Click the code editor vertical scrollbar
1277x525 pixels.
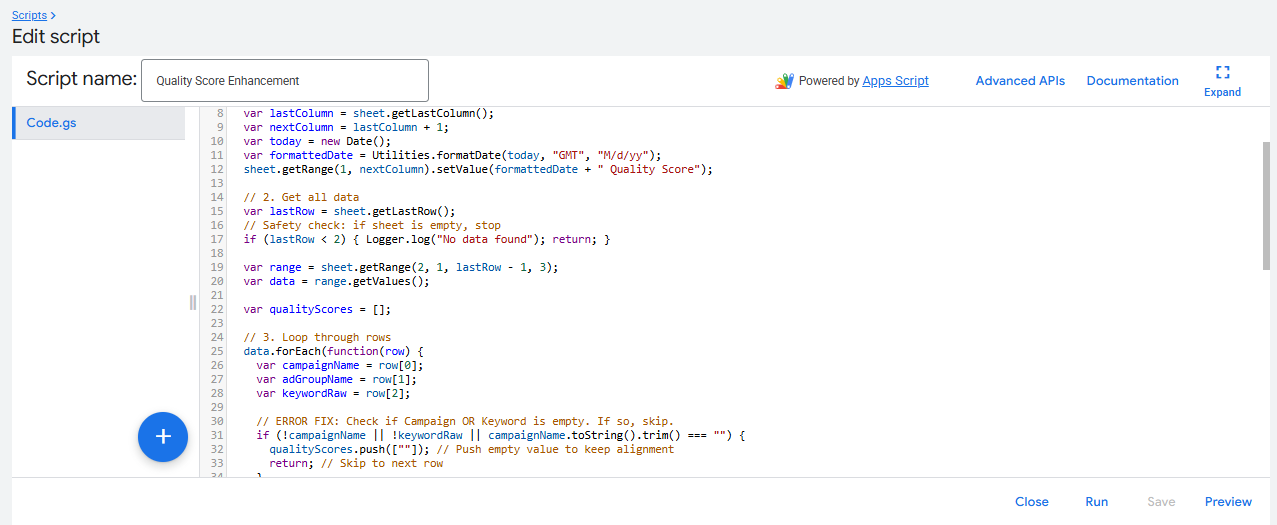tap(1266, 205)
